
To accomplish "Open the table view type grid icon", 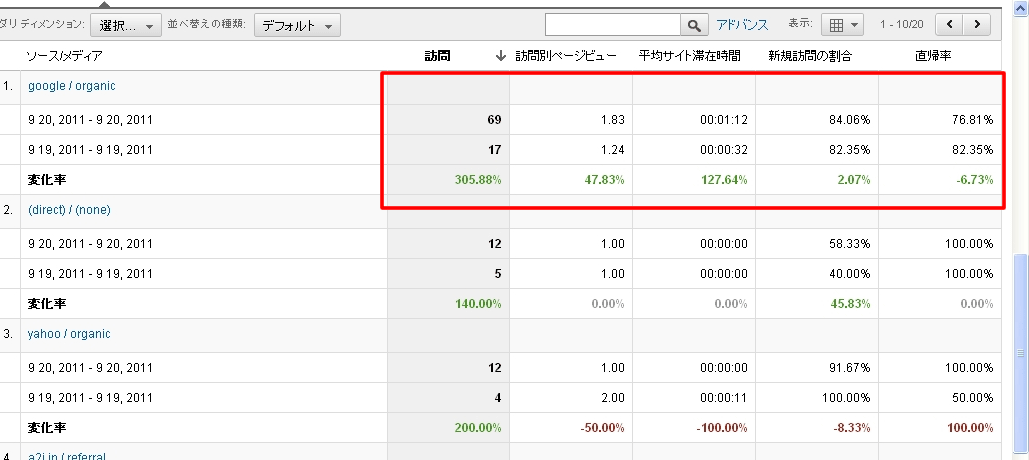I will (842, 25).
